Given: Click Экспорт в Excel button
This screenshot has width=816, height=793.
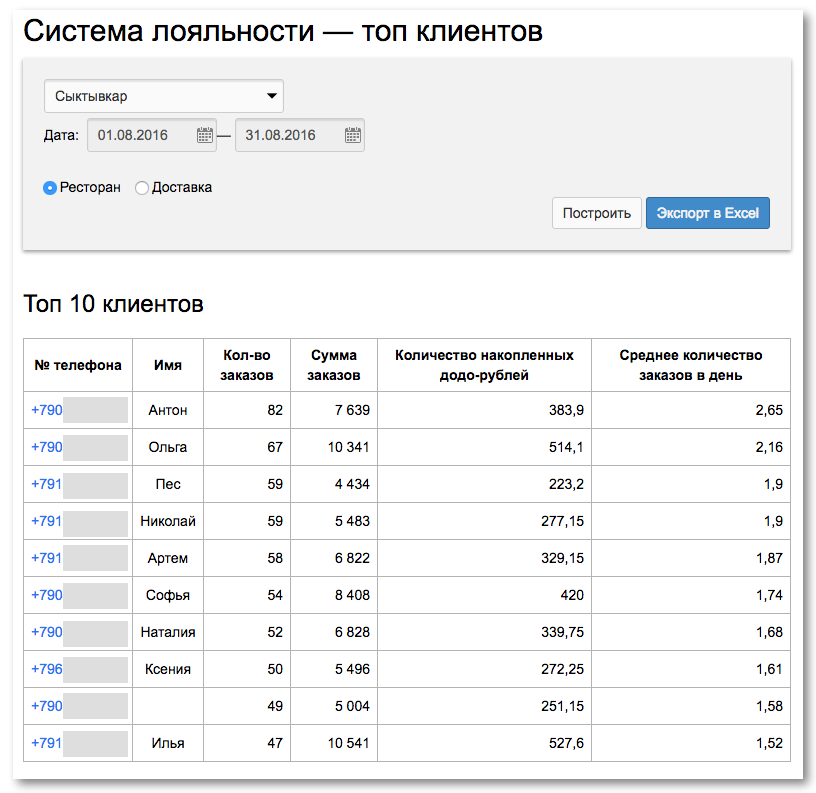Looking at the screenshot, I should 708,213.
